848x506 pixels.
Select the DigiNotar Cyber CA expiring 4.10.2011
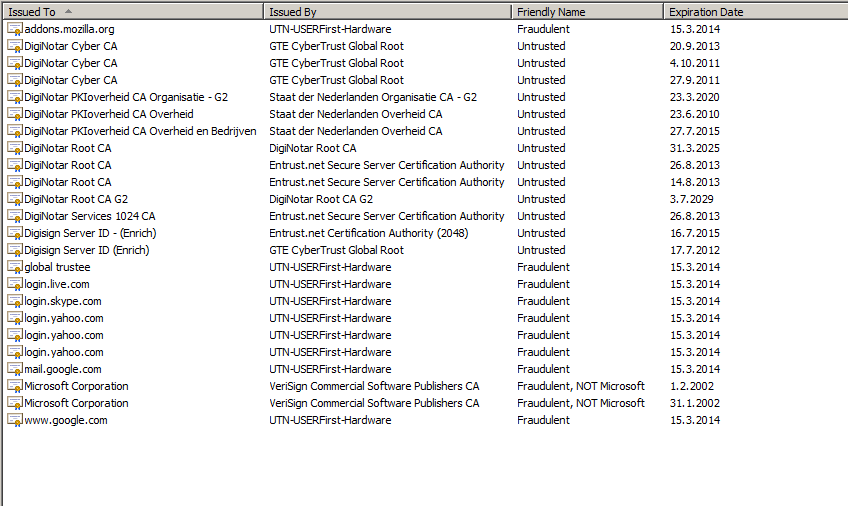pos(70,63)
